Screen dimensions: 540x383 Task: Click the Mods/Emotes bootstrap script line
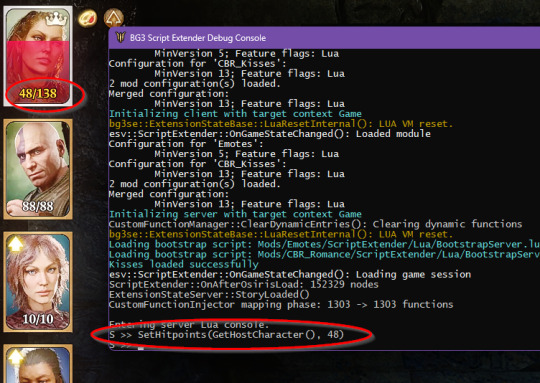click(324, 244)
